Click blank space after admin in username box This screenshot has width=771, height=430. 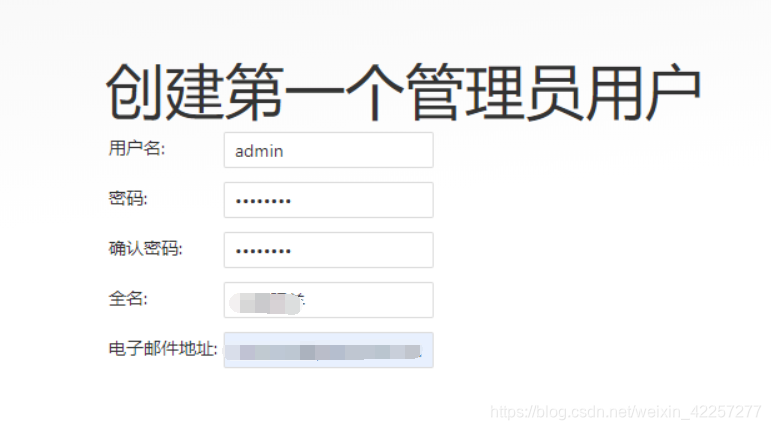point(359,150)
